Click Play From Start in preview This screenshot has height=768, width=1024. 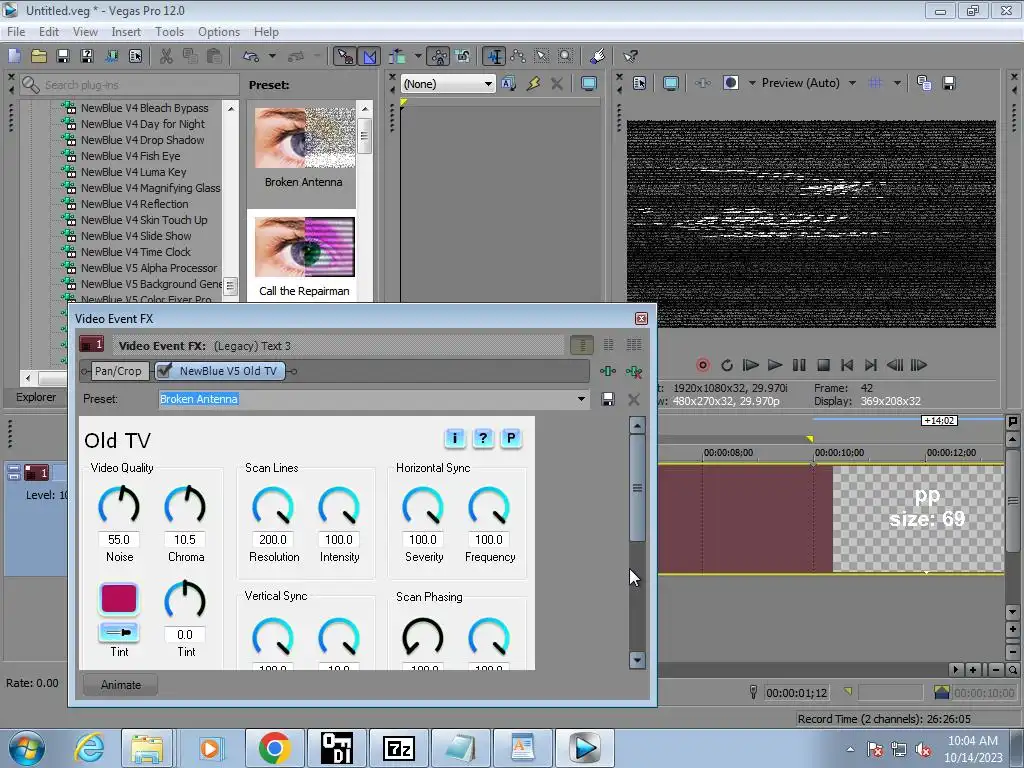click(x=751, y=365)
